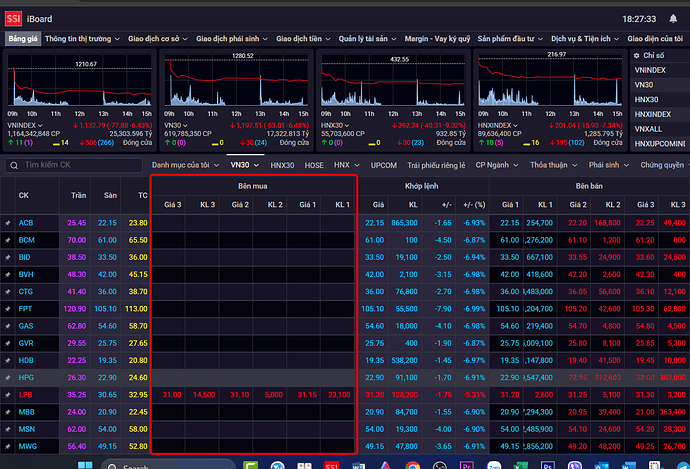Screen dimensions: 690x469
Task: Toggle HNX30 in the index list
Action: coord(647,99)
